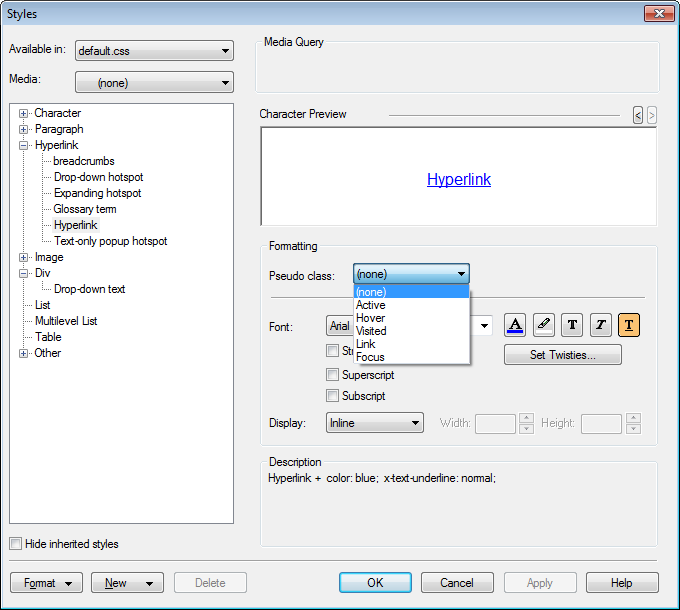Toggle italic text formatting

click(600, 325)
